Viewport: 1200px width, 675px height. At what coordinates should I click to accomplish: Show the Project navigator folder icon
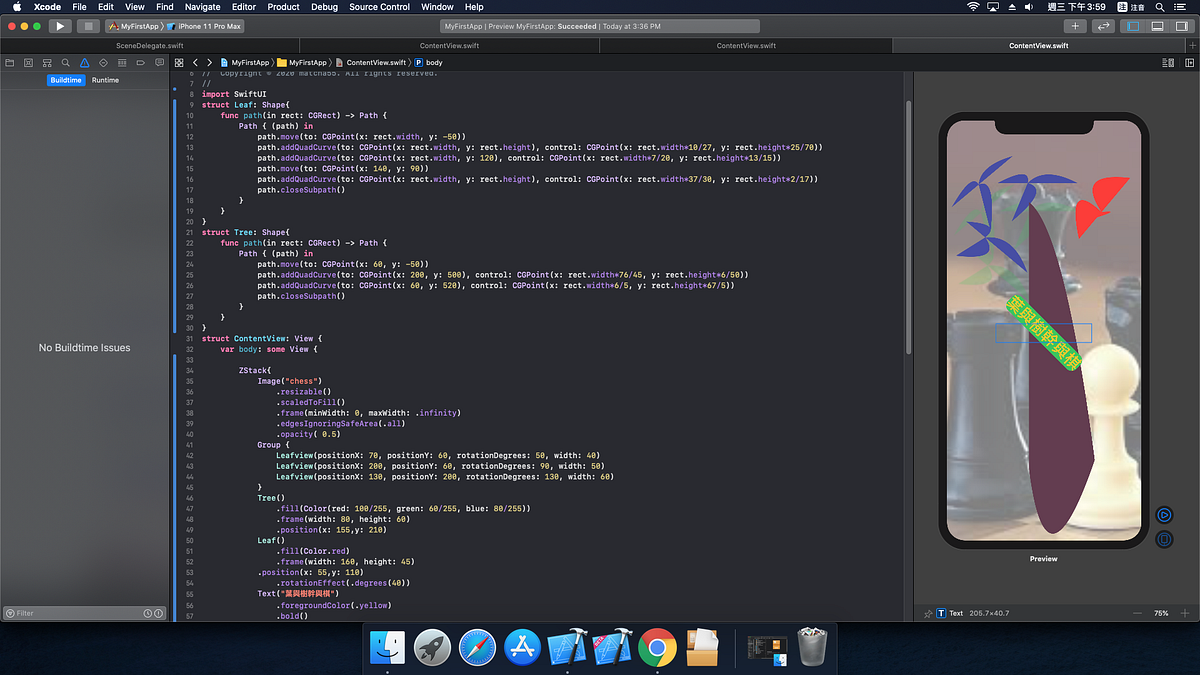10,62
